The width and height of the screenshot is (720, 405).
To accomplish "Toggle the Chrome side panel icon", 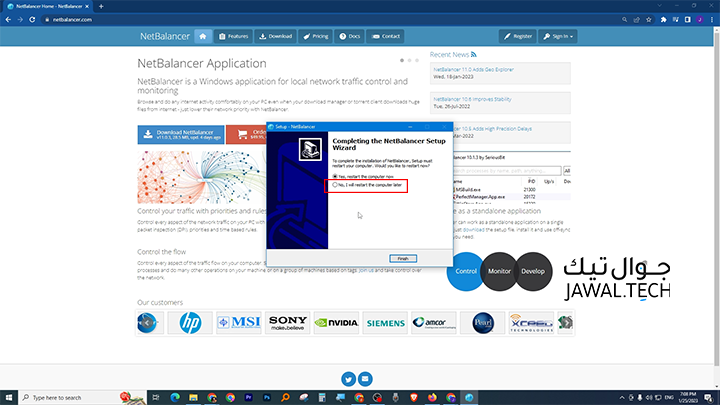I will pos(687,20).
